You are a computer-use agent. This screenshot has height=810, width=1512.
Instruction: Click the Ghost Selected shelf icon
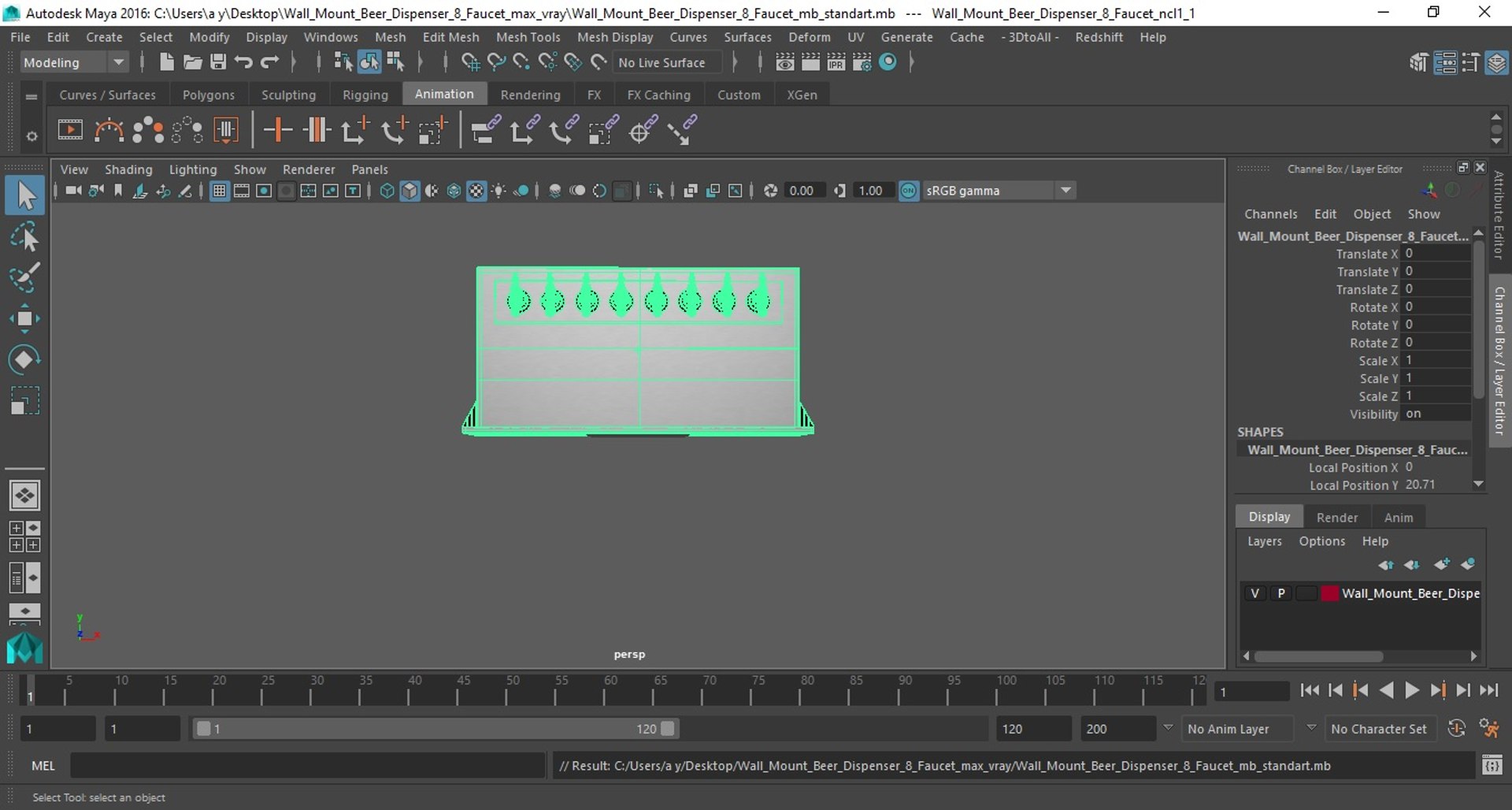pyautogui.click(x=148, y=131)
